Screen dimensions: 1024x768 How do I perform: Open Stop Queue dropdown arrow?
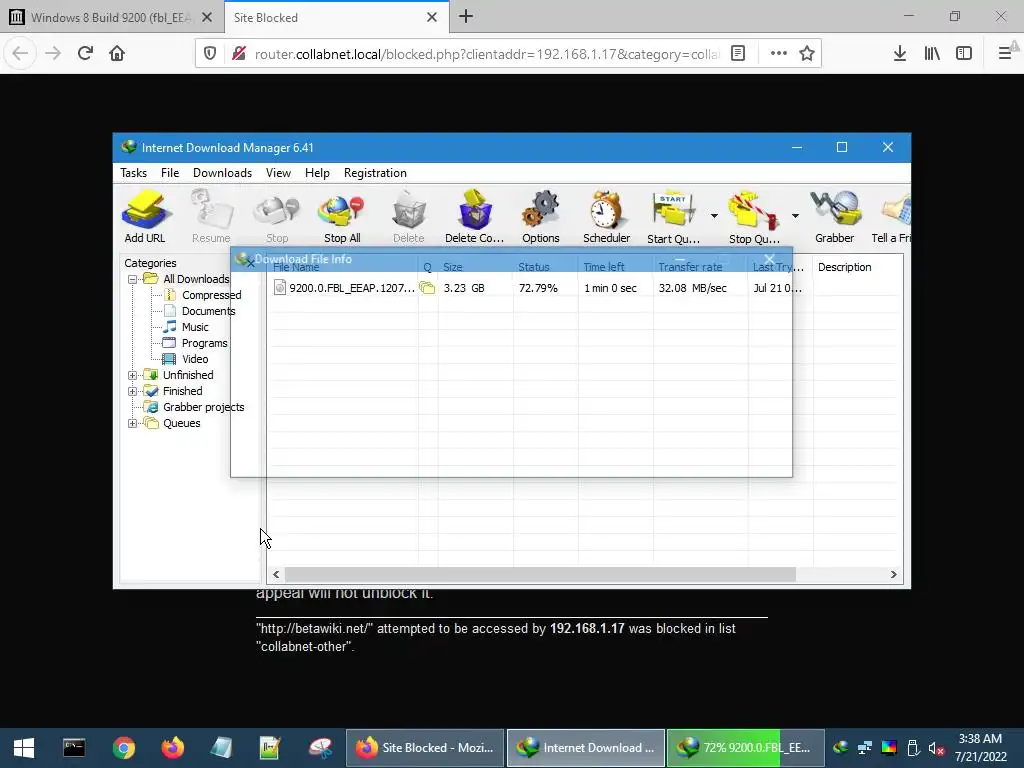pos(795,216)
